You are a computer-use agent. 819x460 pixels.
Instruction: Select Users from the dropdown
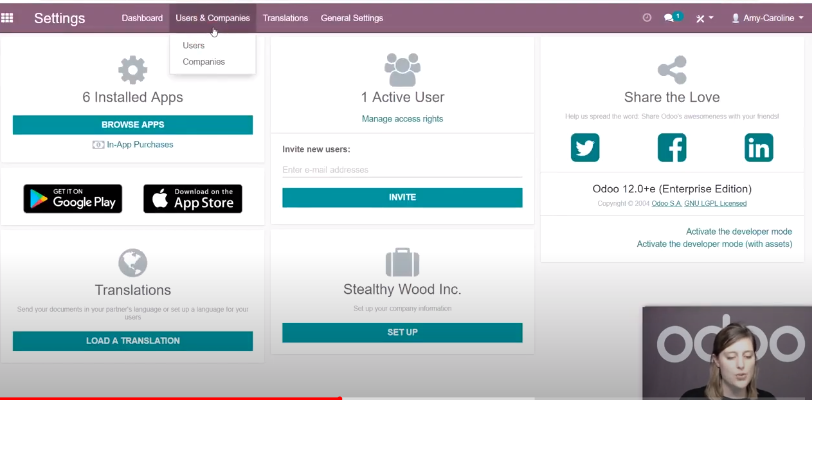click(193, 45)
